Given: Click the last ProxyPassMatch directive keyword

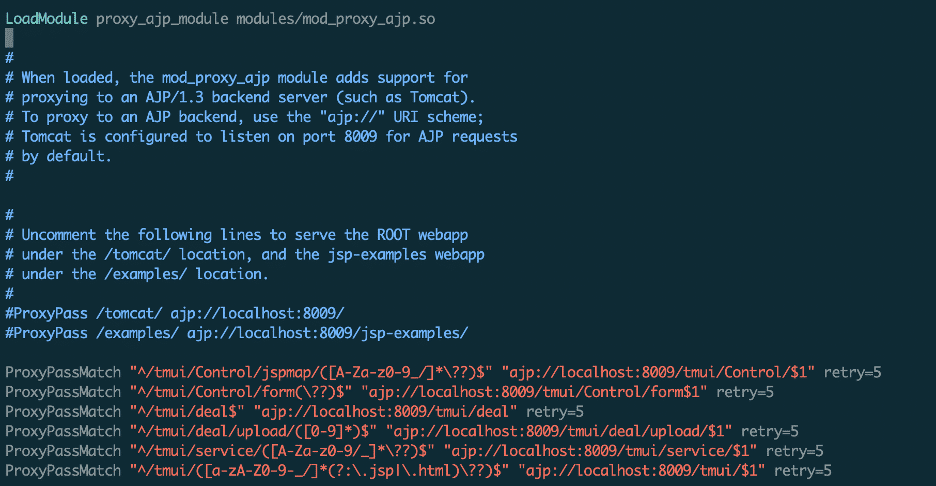Looking at the screenshot, I should click(x=63, y=471).
